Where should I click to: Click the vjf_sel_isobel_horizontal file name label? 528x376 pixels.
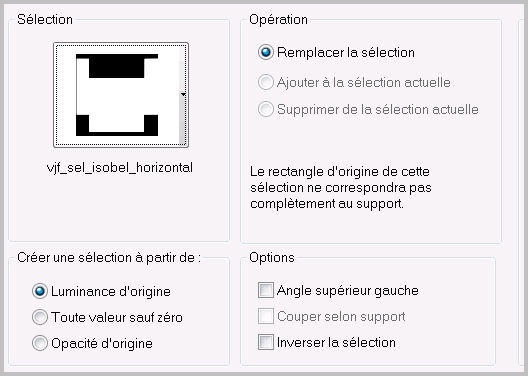click(120, 168)
